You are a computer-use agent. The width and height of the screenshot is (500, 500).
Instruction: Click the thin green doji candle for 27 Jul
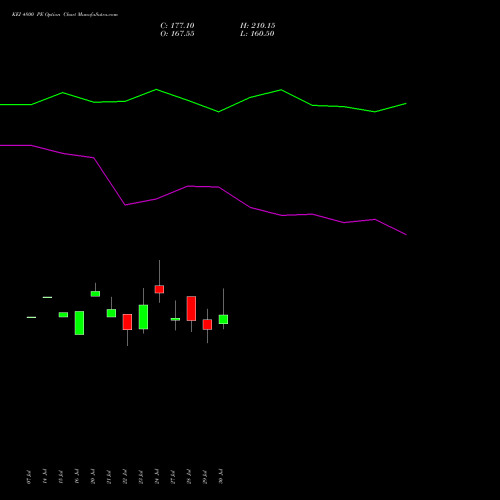click(175, 319)
